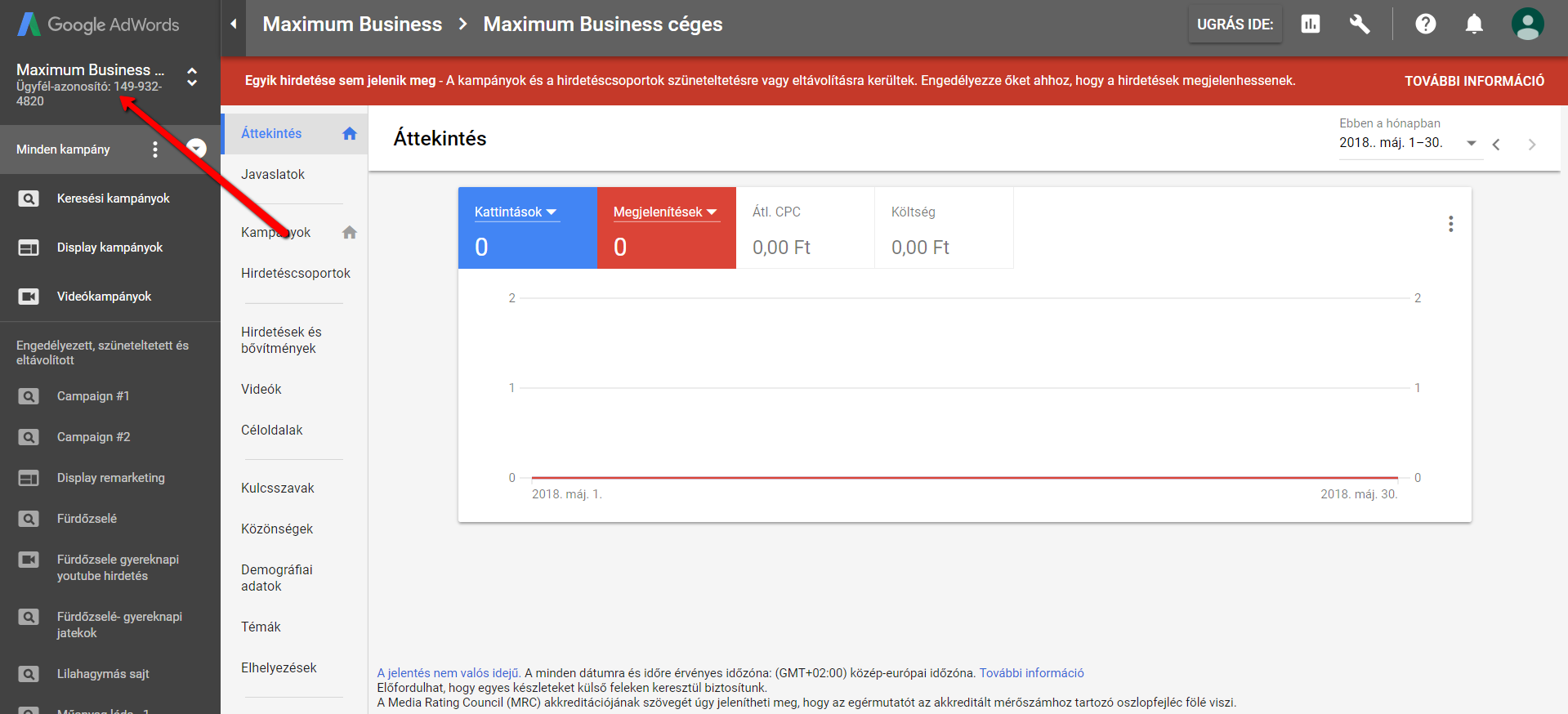Click the search icon beside Fürdőzselé- gyereknapi jatekok
This screenshot has width=1568, height=714.
(x=29, y=617)
